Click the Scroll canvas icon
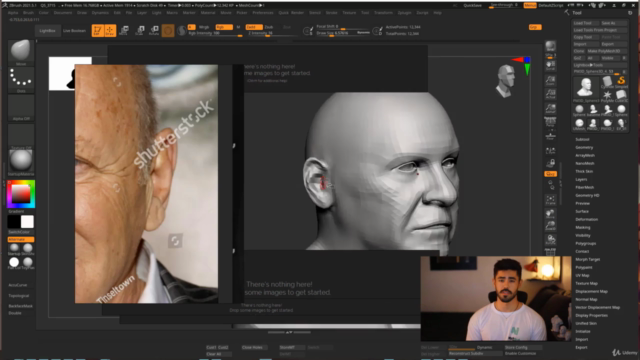This screenshot has height=360, width=640. pyautogui.click(x=551, y=66)
